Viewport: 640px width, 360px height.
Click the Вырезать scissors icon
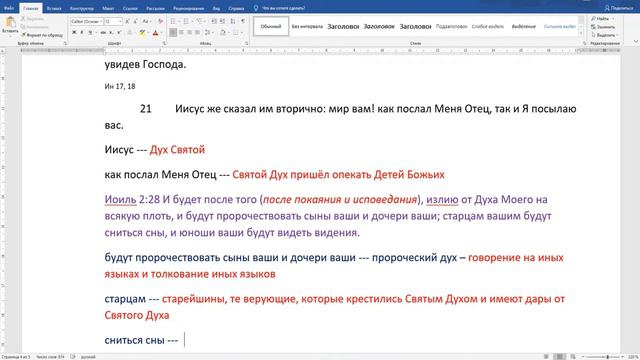pos(23,19)
